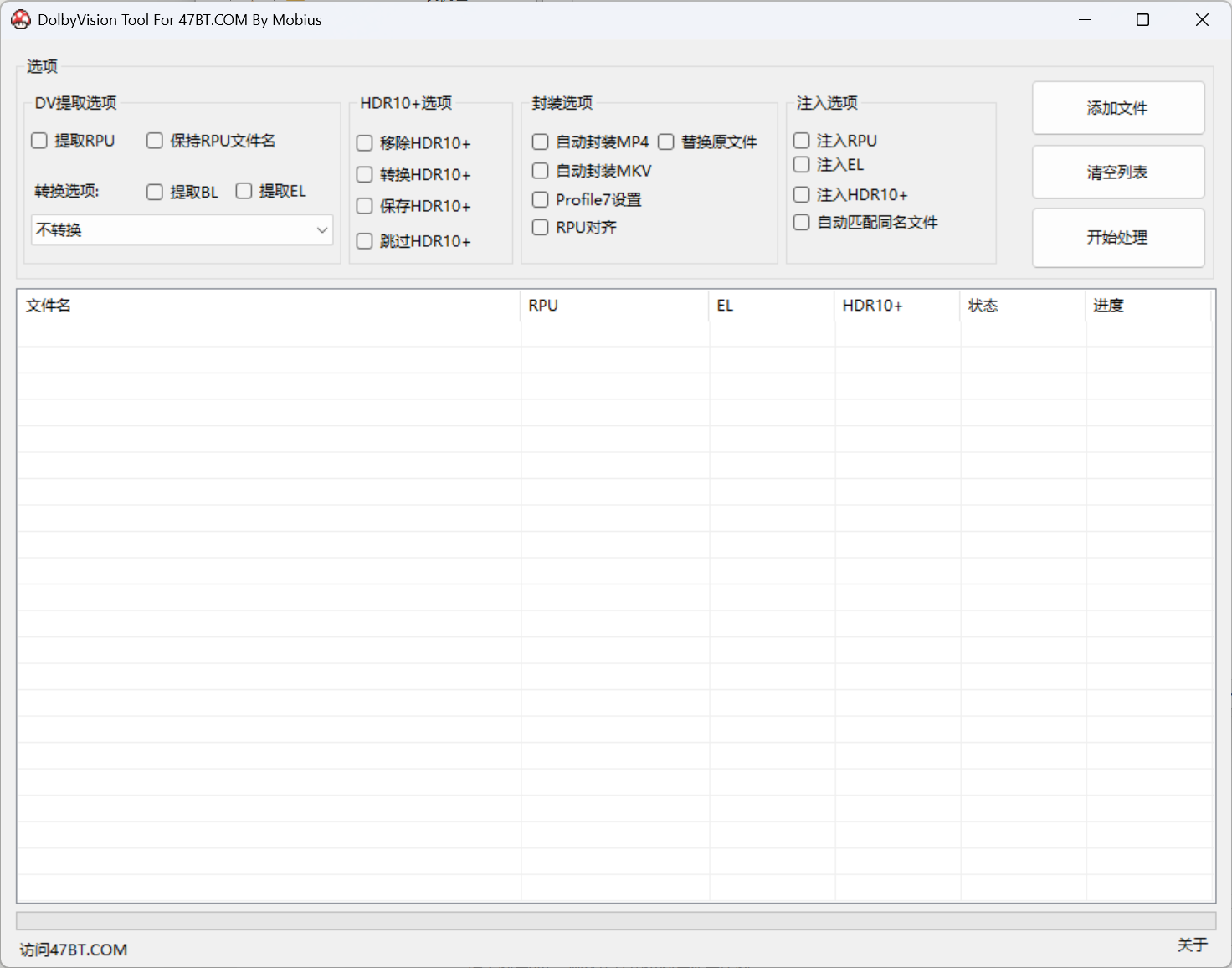Start processing with 开始处理 button
This screenshot has height=968, width=1232.
1117,238
